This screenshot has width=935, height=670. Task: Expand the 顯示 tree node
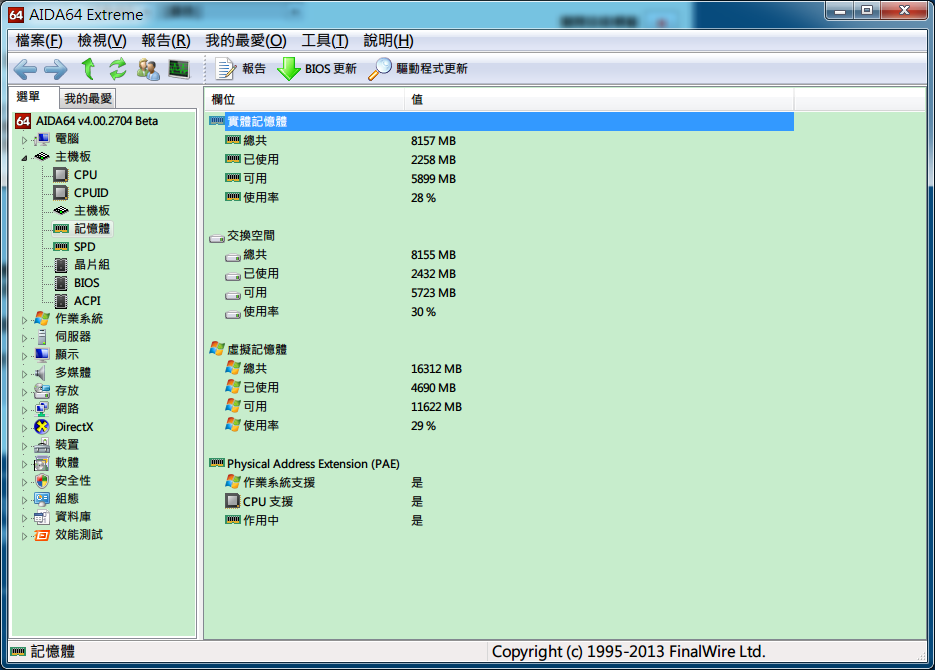tap(24, 355)
